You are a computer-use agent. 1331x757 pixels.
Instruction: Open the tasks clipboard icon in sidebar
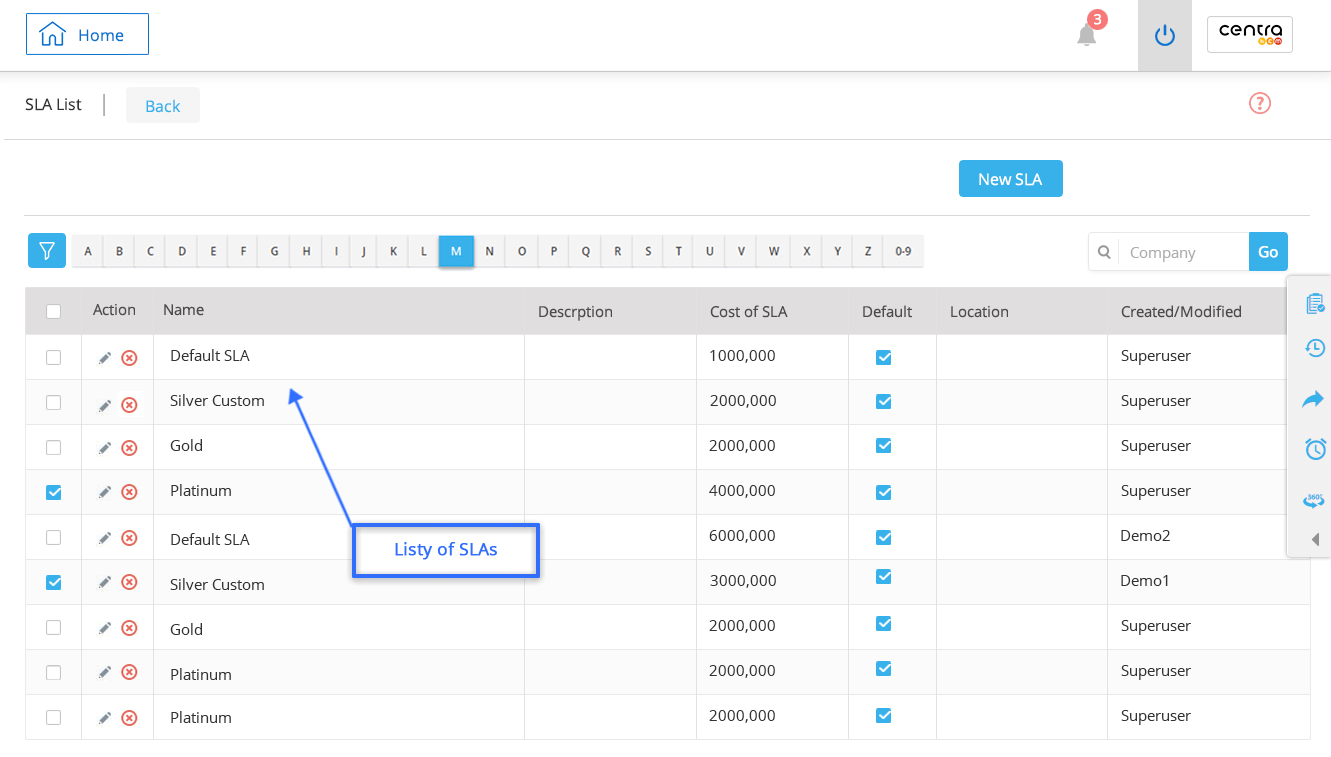[1314, 301]
